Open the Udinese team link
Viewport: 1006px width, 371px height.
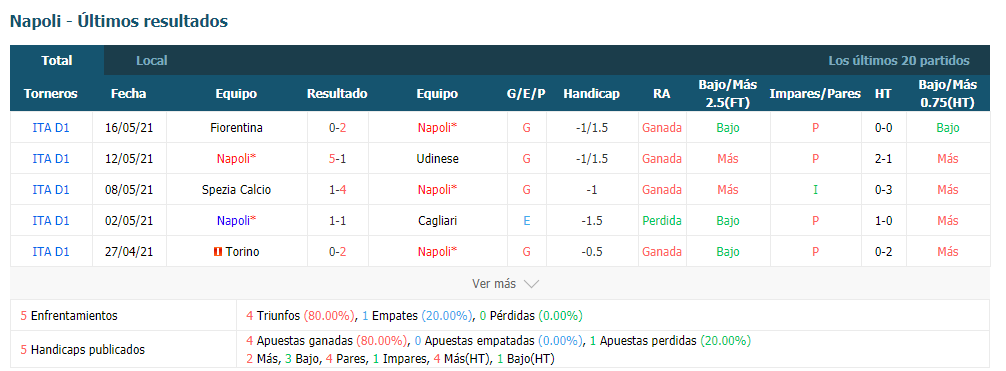point(437,159)
